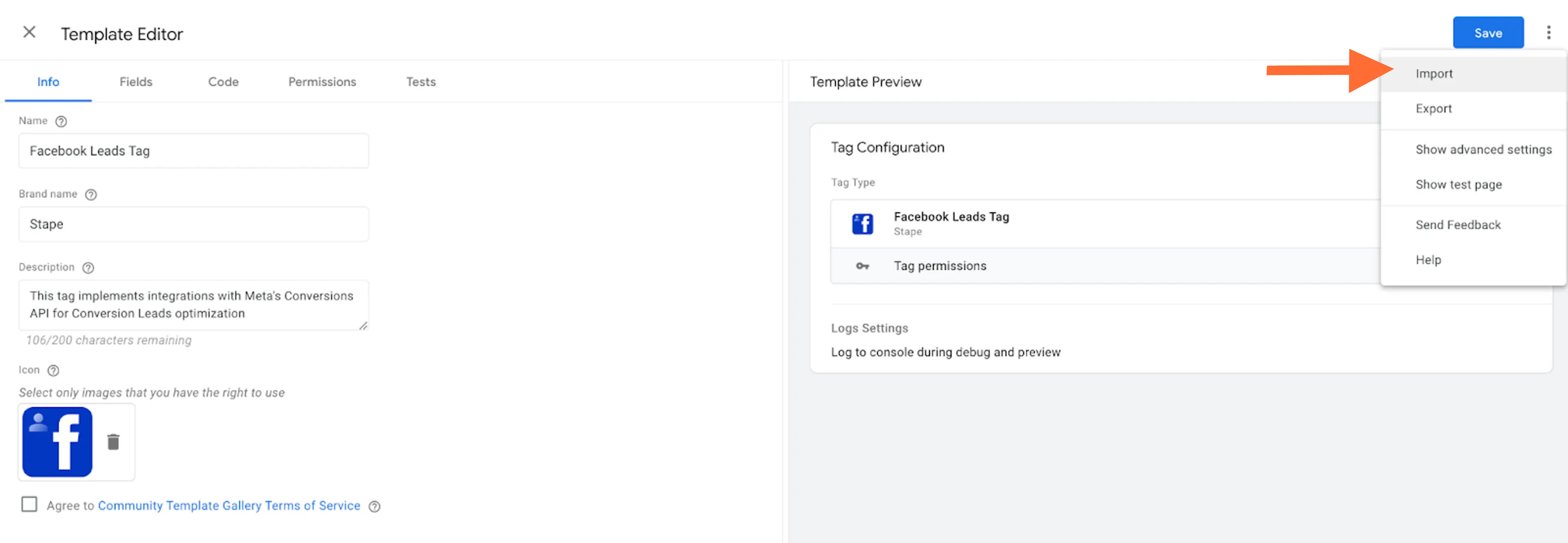Screen dimensions: 1568x543
Task: Select the uploaded Facebook leads icon thumbnail
Action: pyautogui.click(x=57, y=442)
